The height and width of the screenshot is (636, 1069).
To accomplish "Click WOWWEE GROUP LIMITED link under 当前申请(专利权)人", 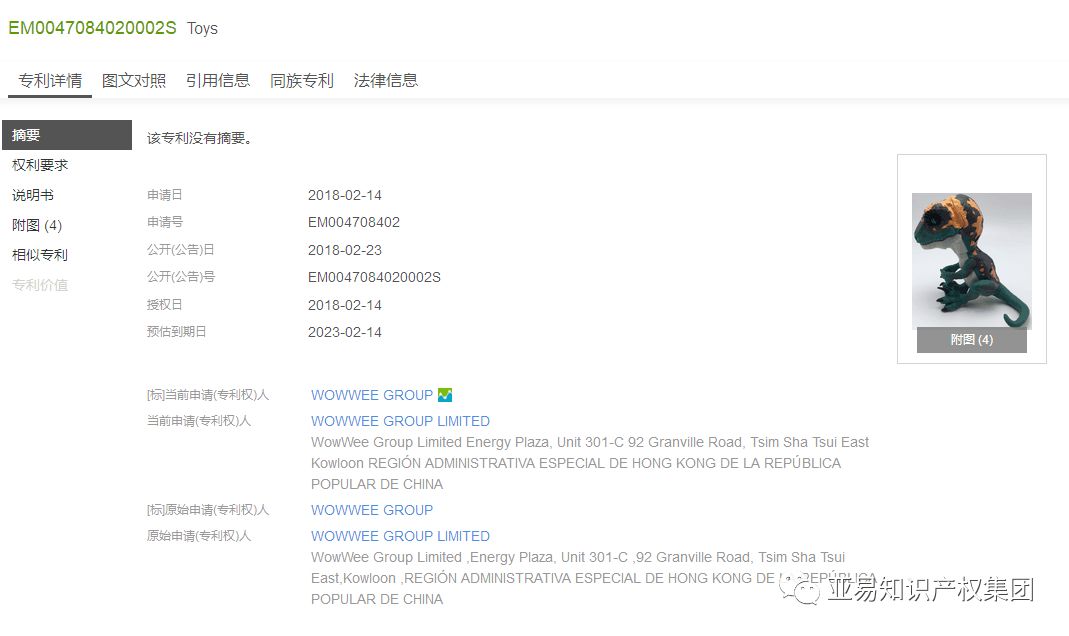I will [x=400, y=421].
